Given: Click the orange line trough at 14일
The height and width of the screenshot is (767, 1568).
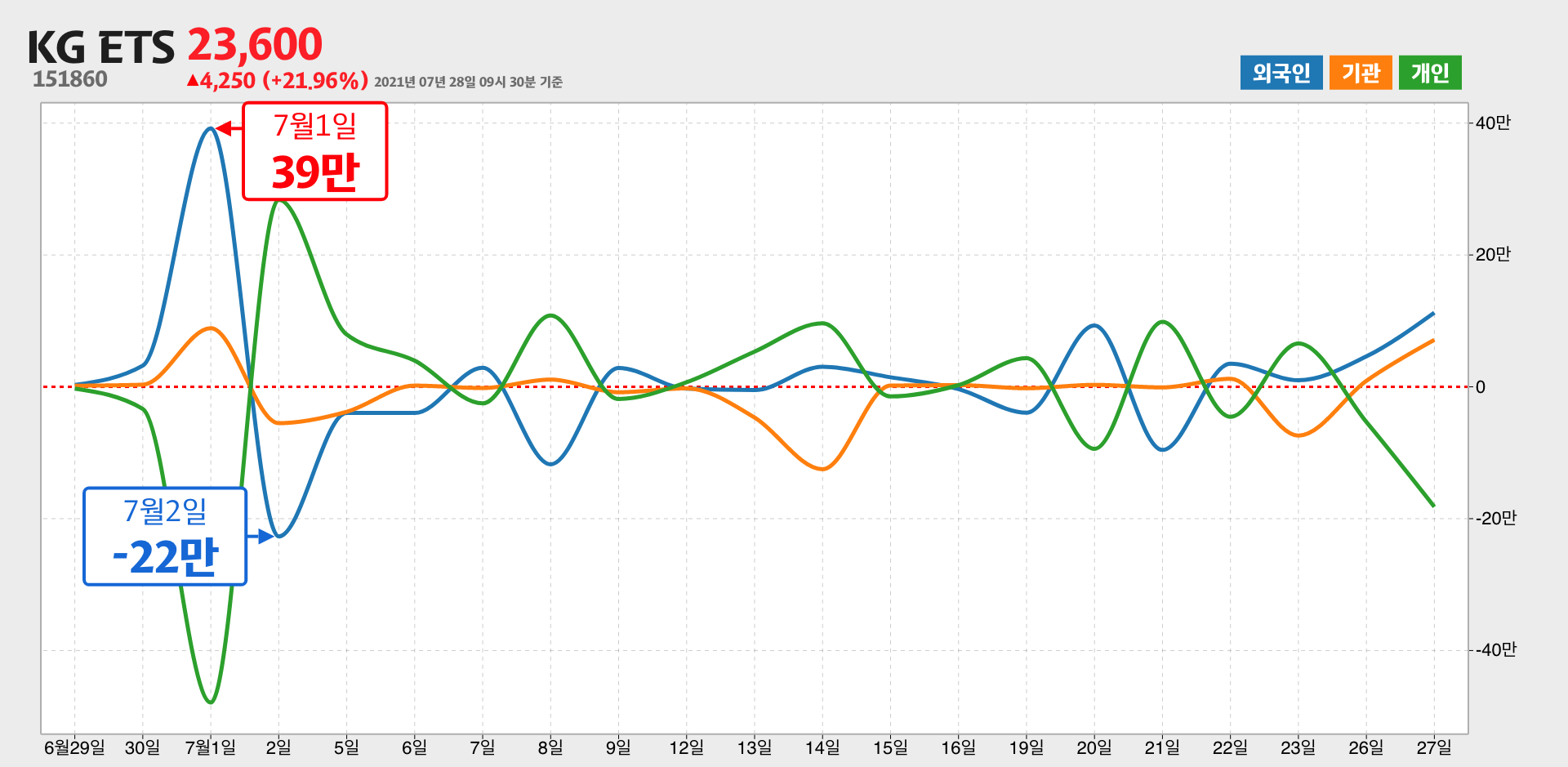Looking at the screenshot, I should (x=822, y=469).
